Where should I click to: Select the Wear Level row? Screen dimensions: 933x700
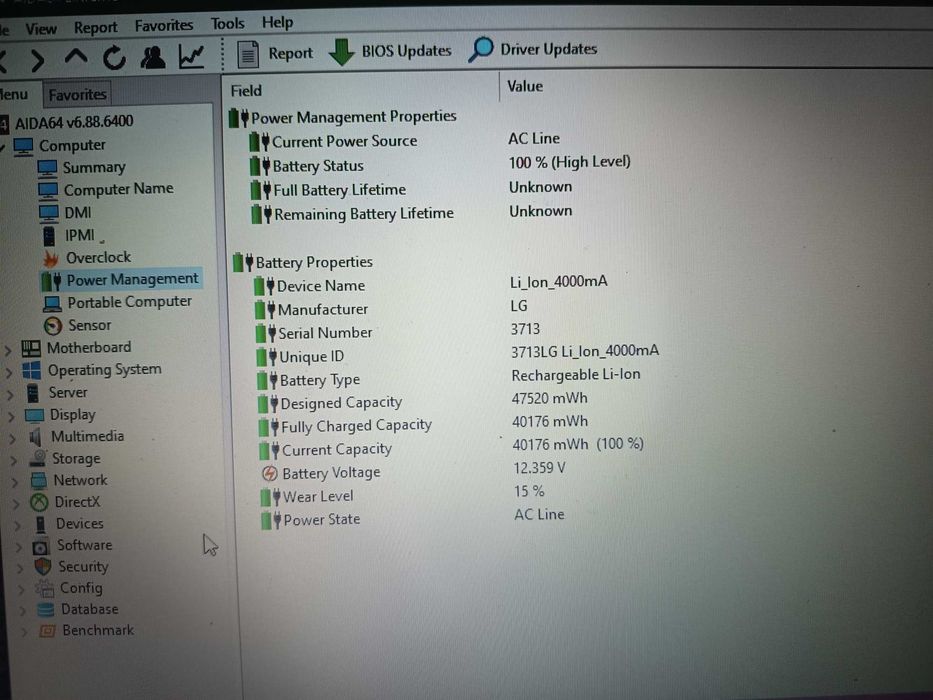coord(403,494)
